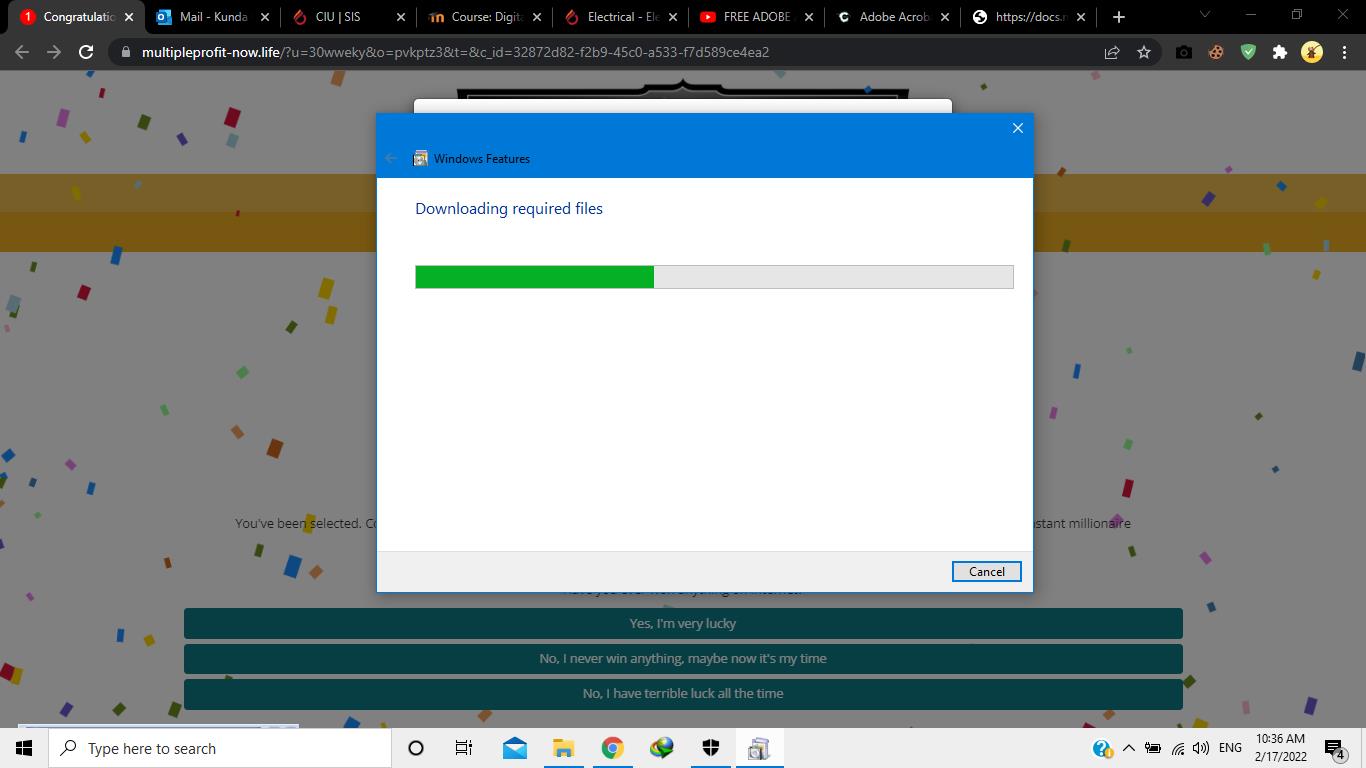Click the cookie extension icon
This screenshot has height=768, width=1366.
(x=1216, y=52)
